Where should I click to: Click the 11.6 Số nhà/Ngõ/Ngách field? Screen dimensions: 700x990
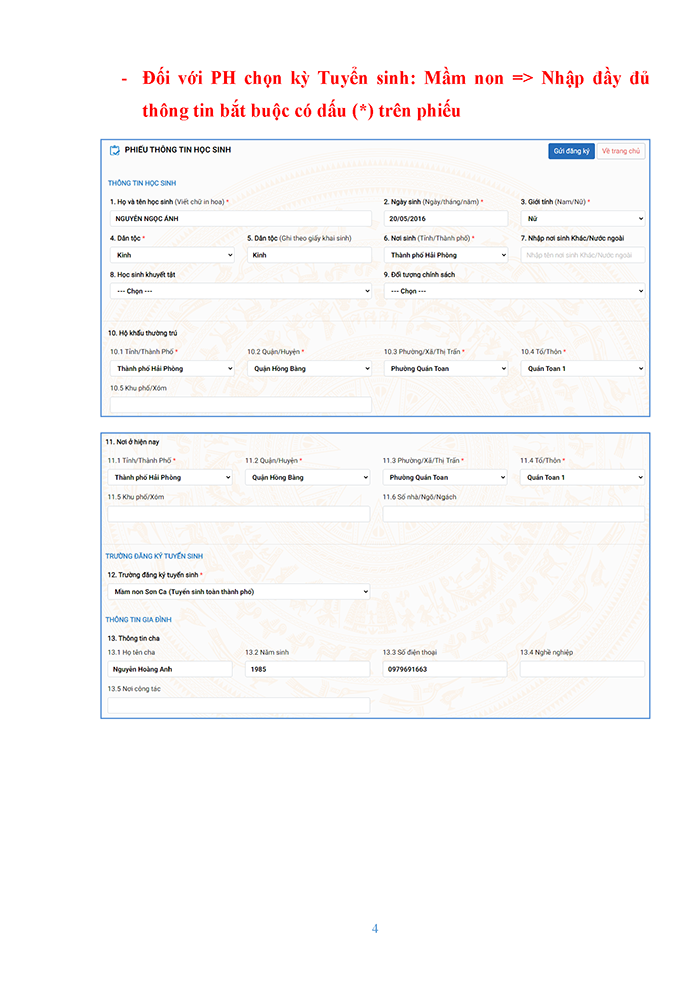click(x=513, y=514)
